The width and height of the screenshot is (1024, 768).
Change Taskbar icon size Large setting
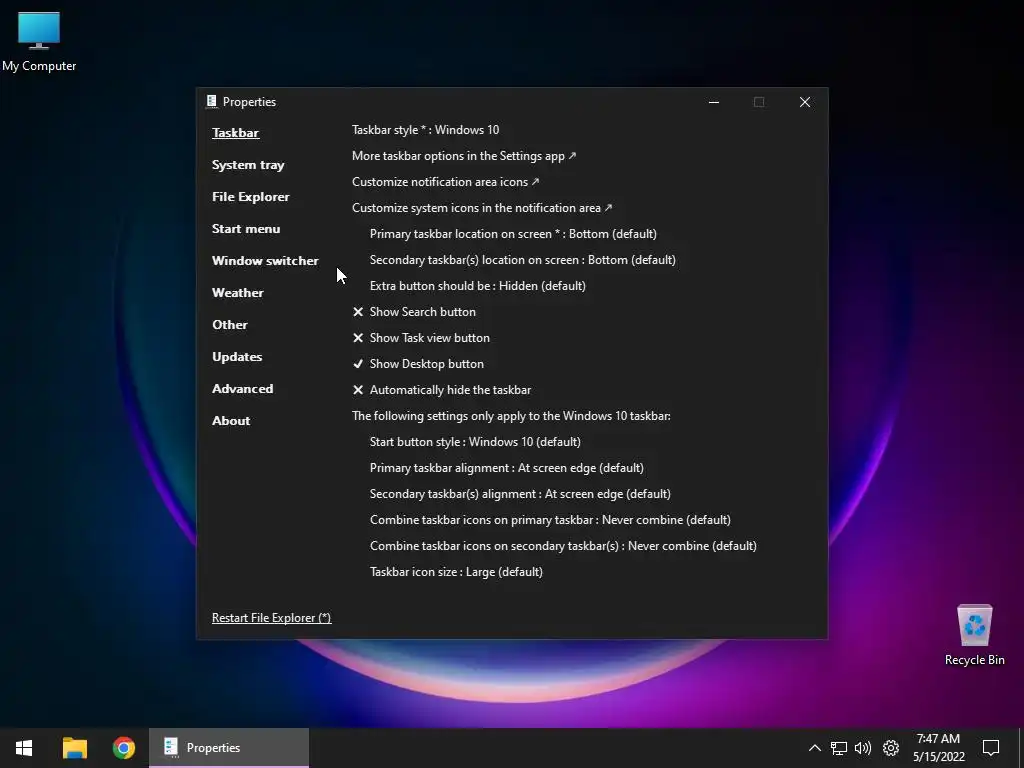(456, 572)
